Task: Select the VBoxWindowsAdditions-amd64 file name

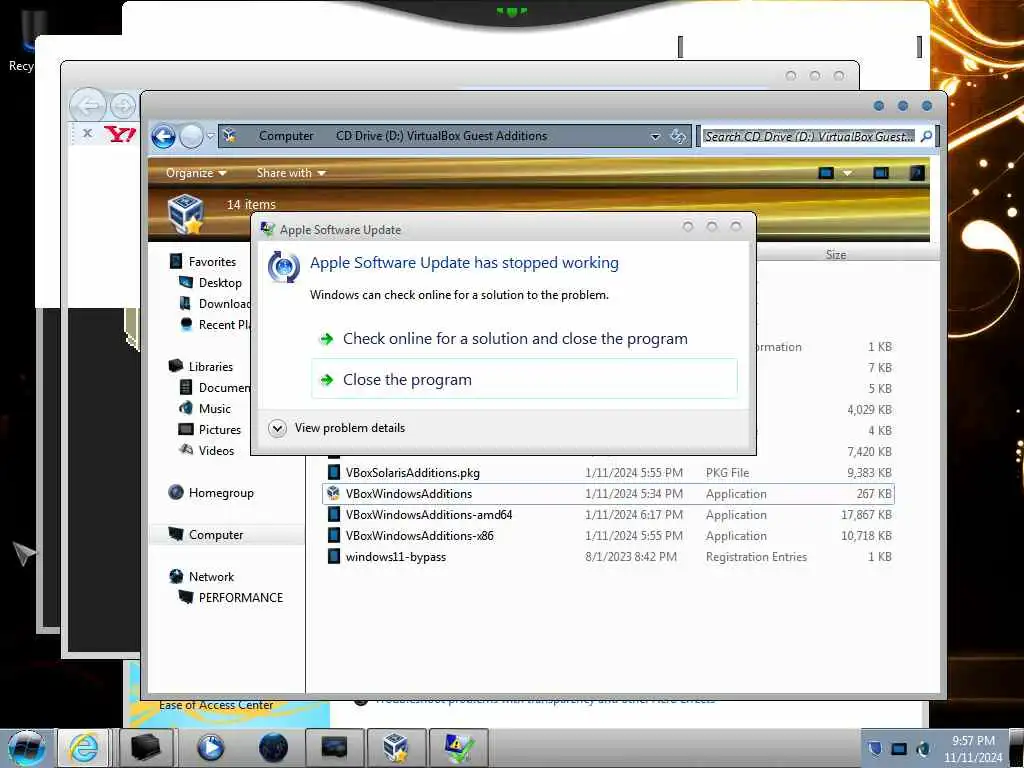Action: (428, 515)
